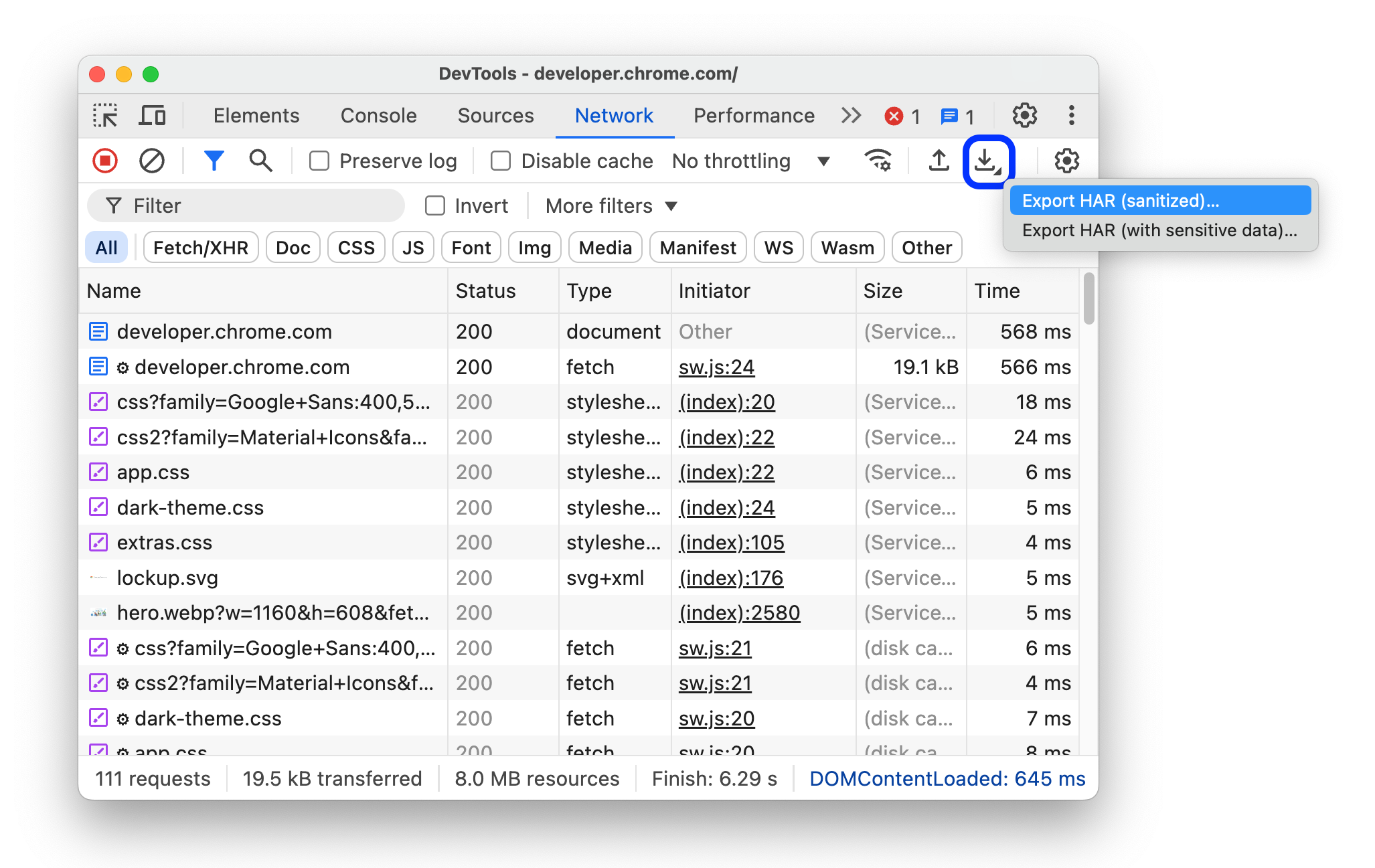Click the search magnifier icon

[x=258, y=160]
